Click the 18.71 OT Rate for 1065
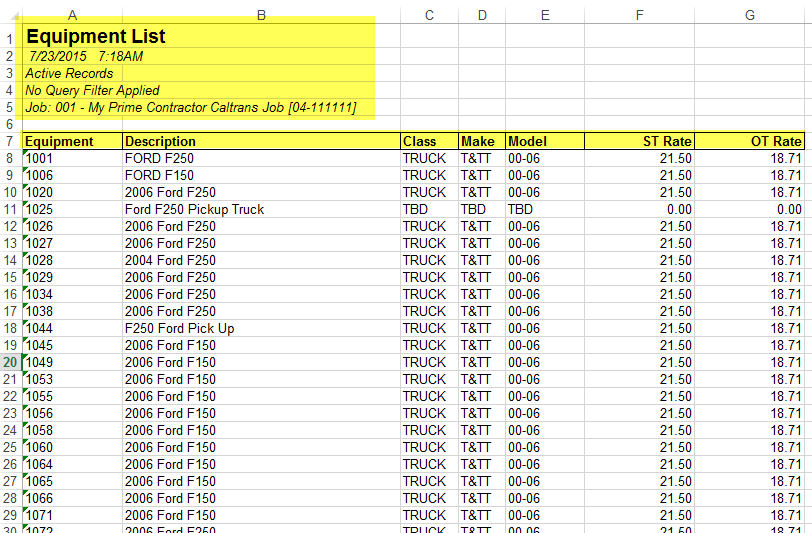The height and width of the screenshot is (533, 812). coord(750,481)
